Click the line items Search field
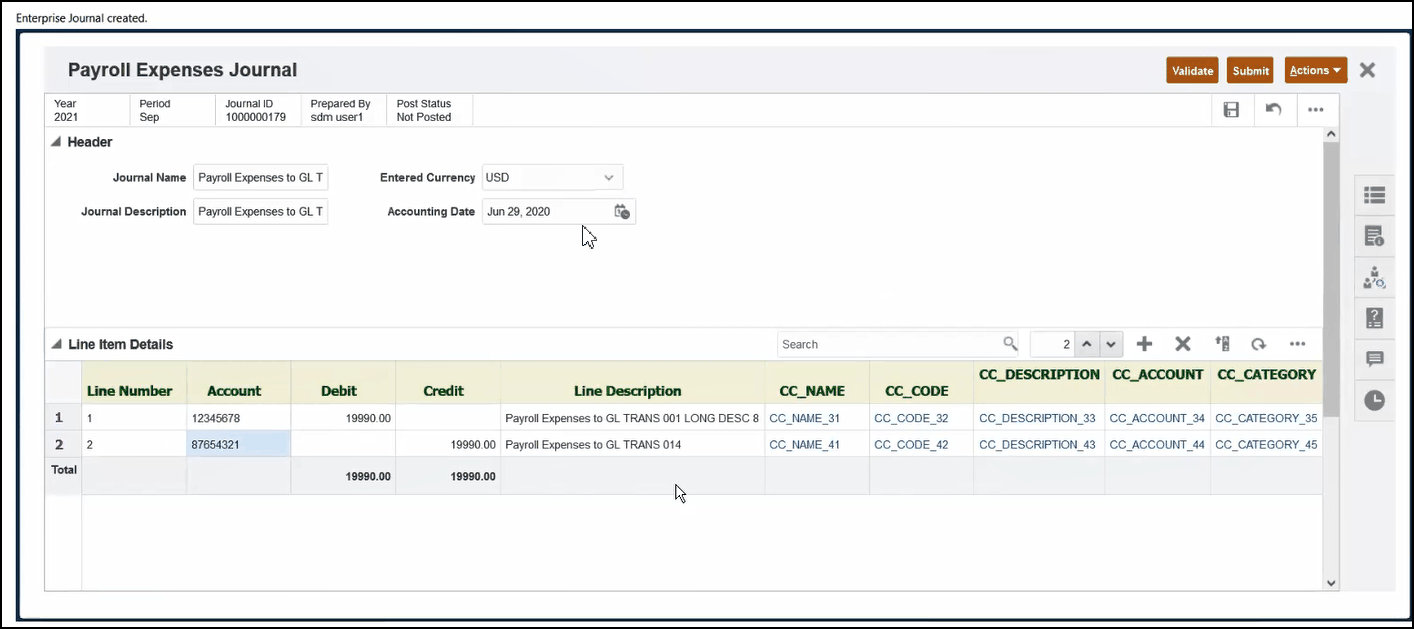 tap(890, 344)
